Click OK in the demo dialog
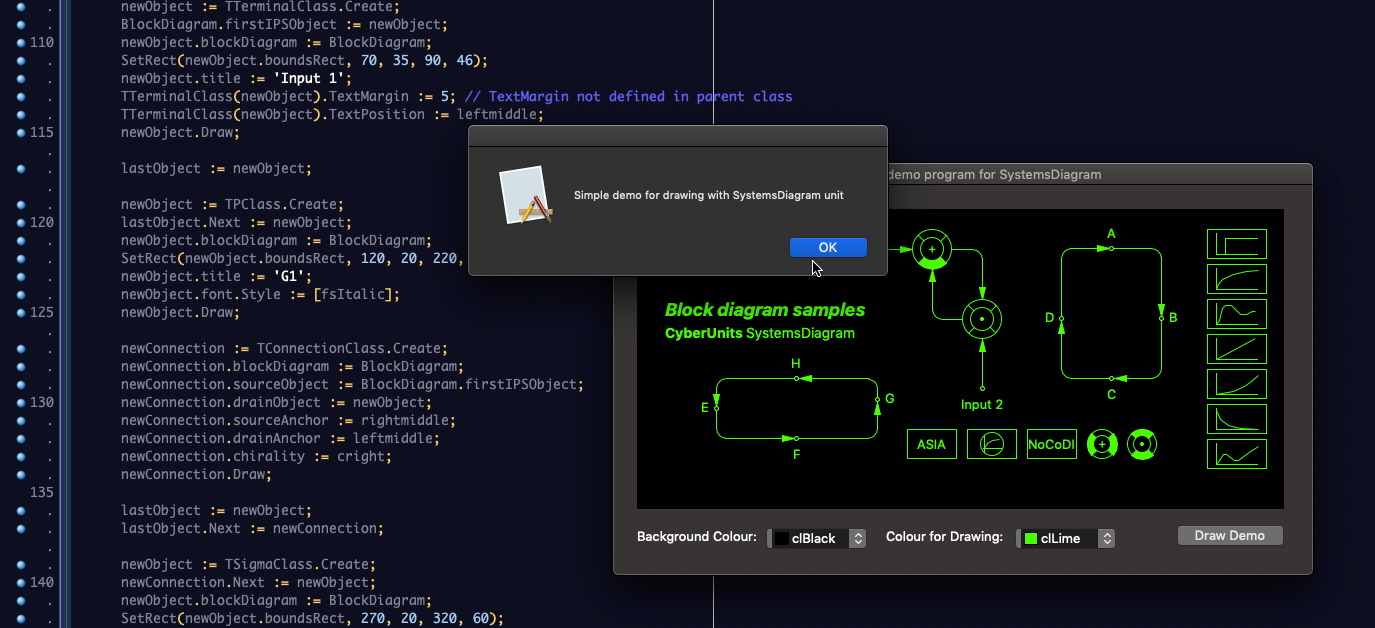This screenshot has width=1375, height=628. [x=828, y=247]
